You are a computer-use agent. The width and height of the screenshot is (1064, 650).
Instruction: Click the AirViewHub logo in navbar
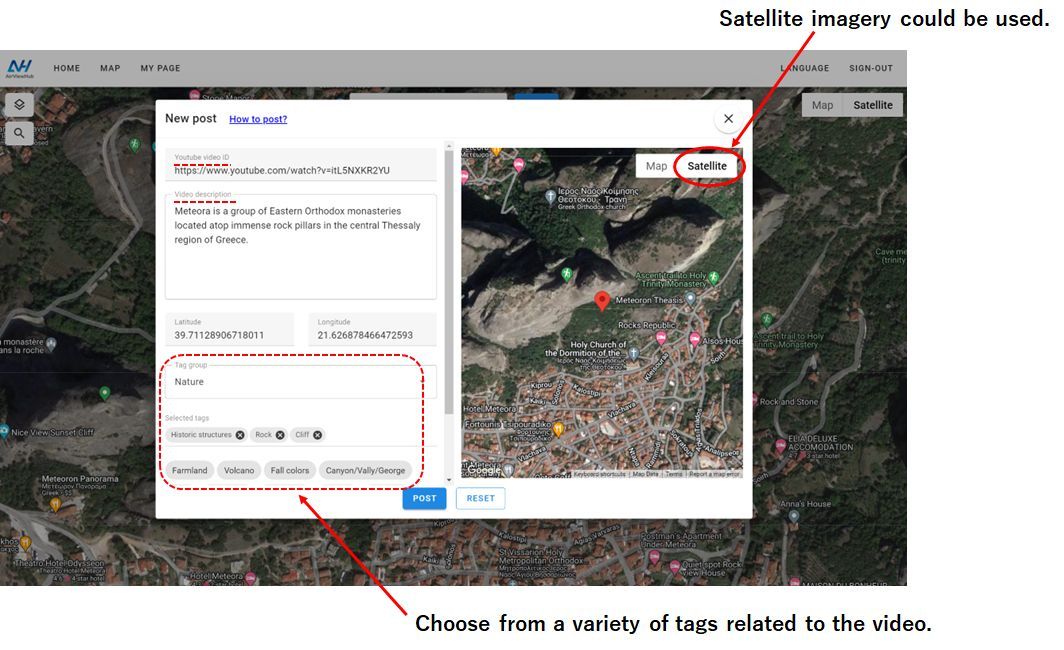pos(20,68)
